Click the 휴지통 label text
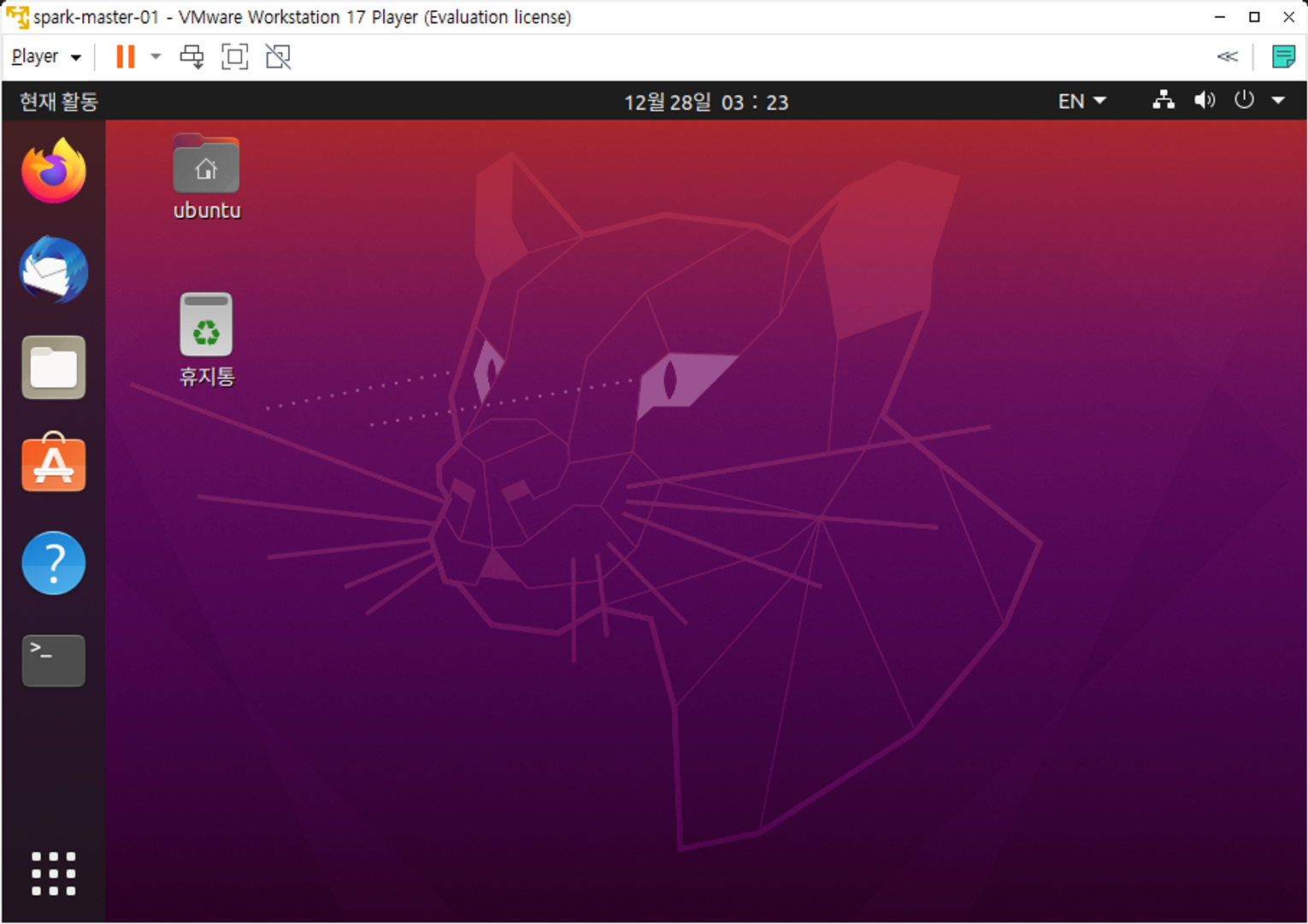Image resolution: width=1308 pixels, height=924 pixels. click(x=207, y=376)
